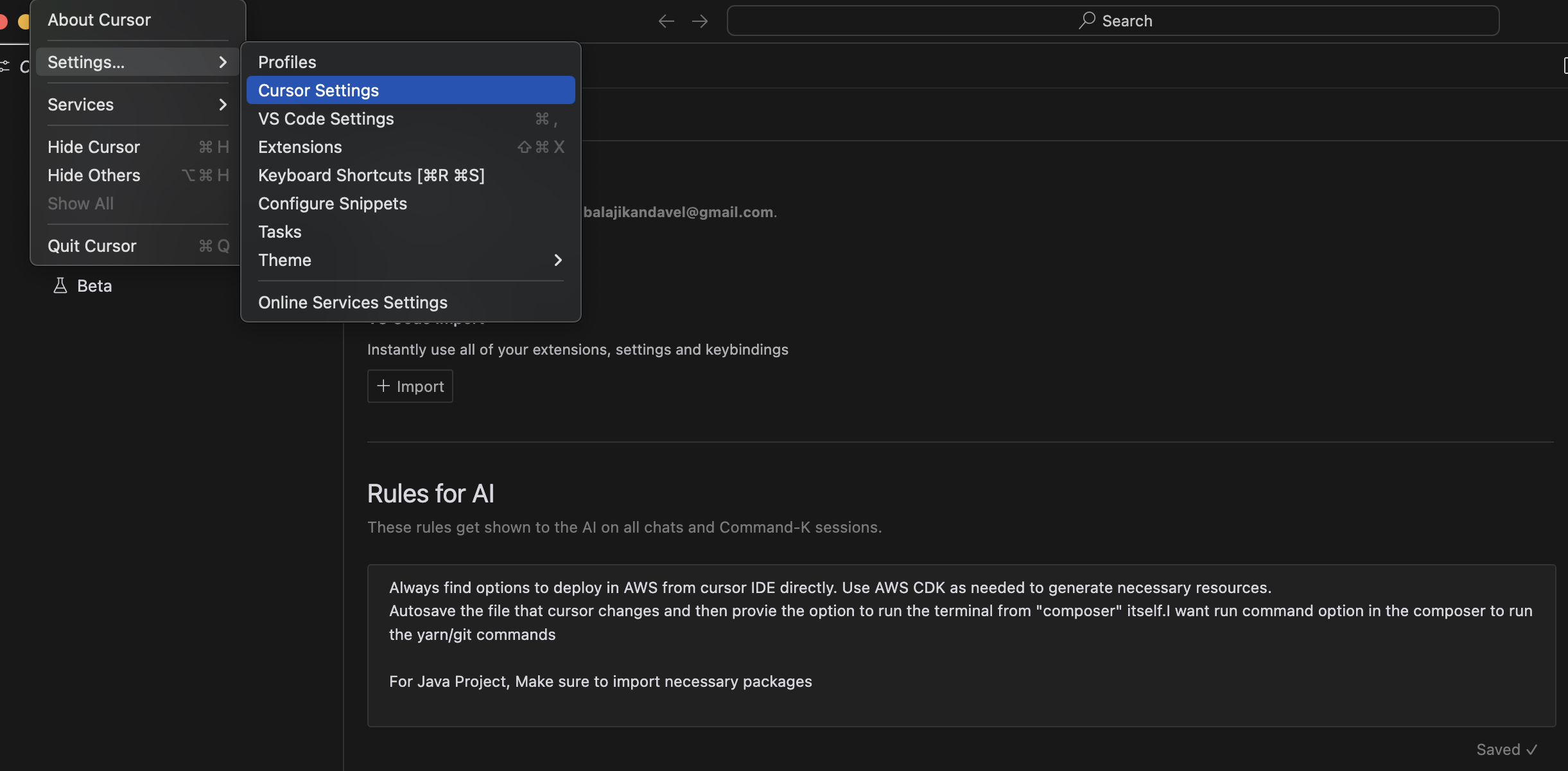
Task: Click the Rules for AI heading
Action: click(x=431, y=493)
